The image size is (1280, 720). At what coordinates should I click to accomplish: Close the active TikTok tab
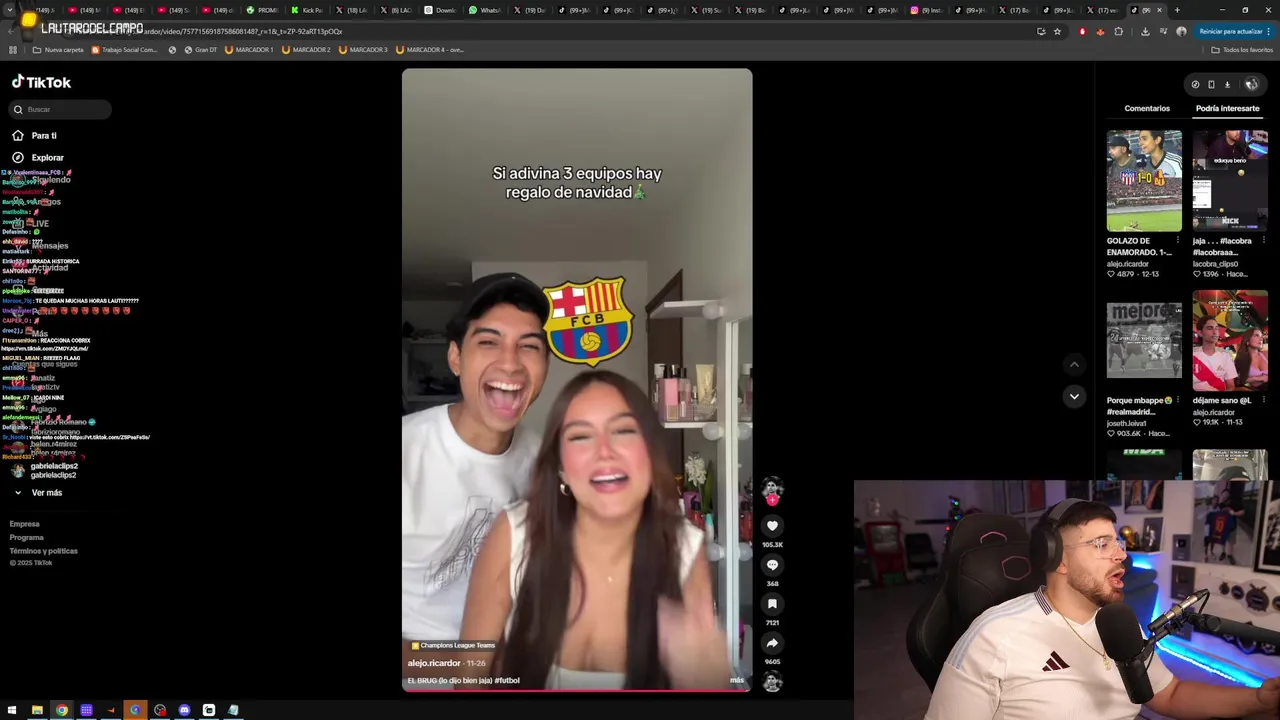point(1159,10)
